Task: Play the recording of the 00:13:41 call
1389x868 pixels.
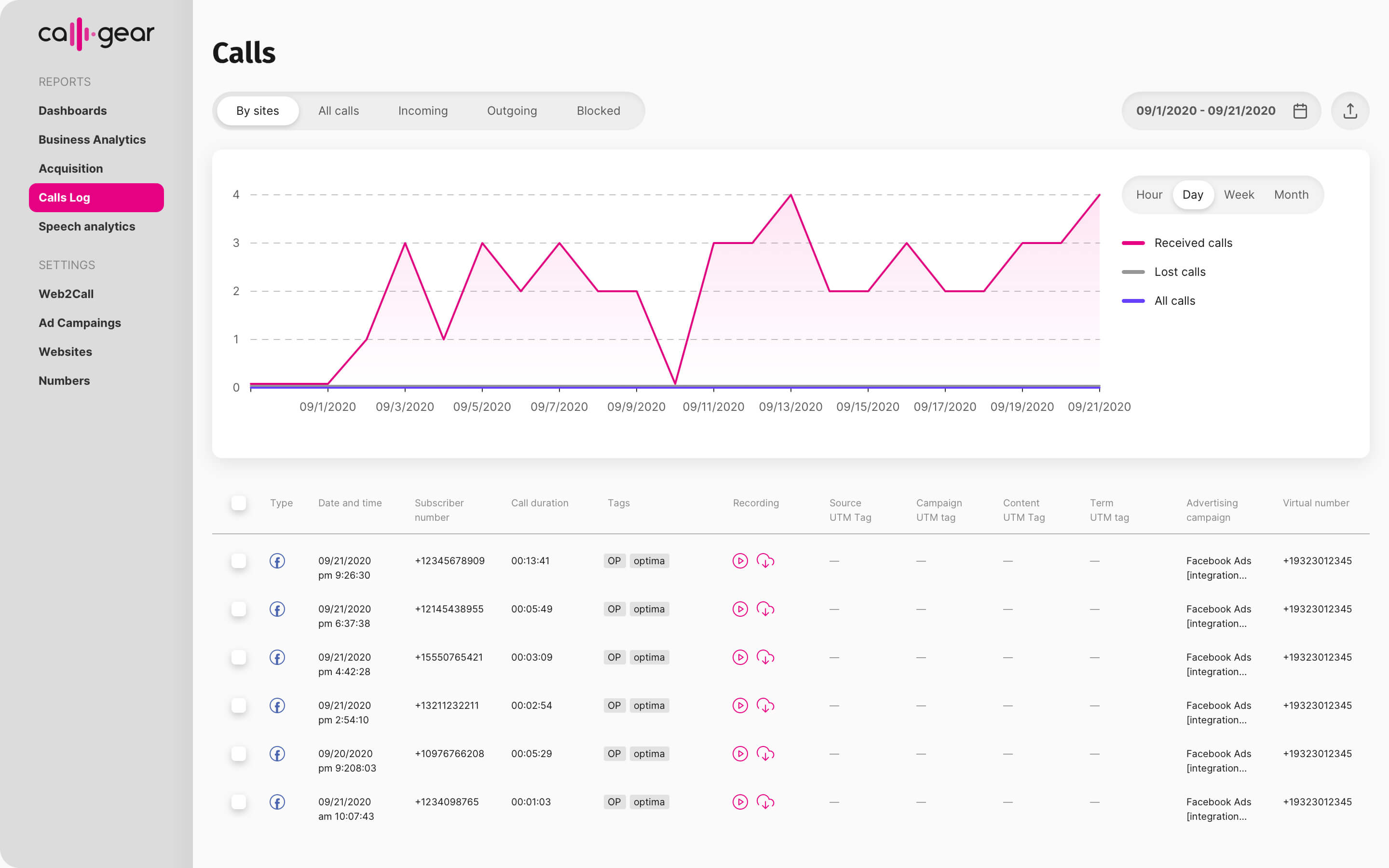Action: point(740,561)
